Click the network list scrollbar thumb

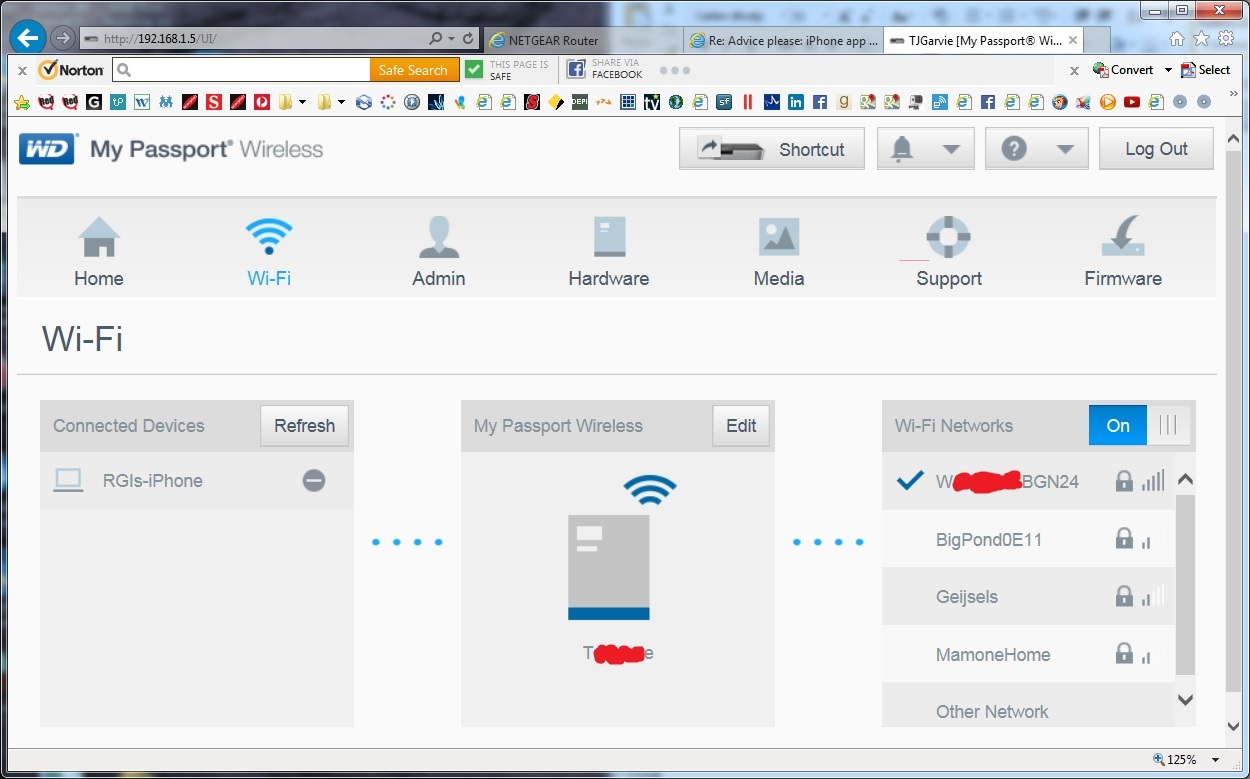tap(1185, 584)
